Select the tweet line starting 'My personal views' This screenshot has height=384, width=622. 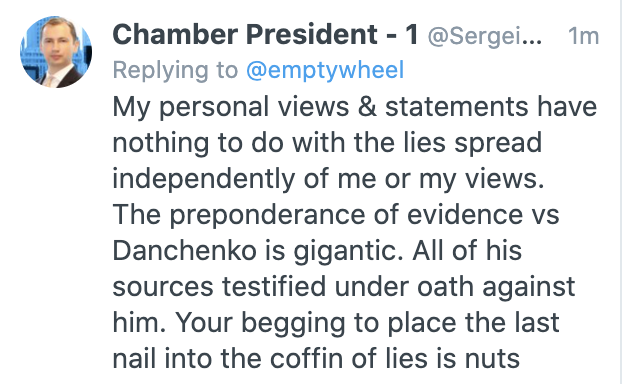(x=355, y=108)
